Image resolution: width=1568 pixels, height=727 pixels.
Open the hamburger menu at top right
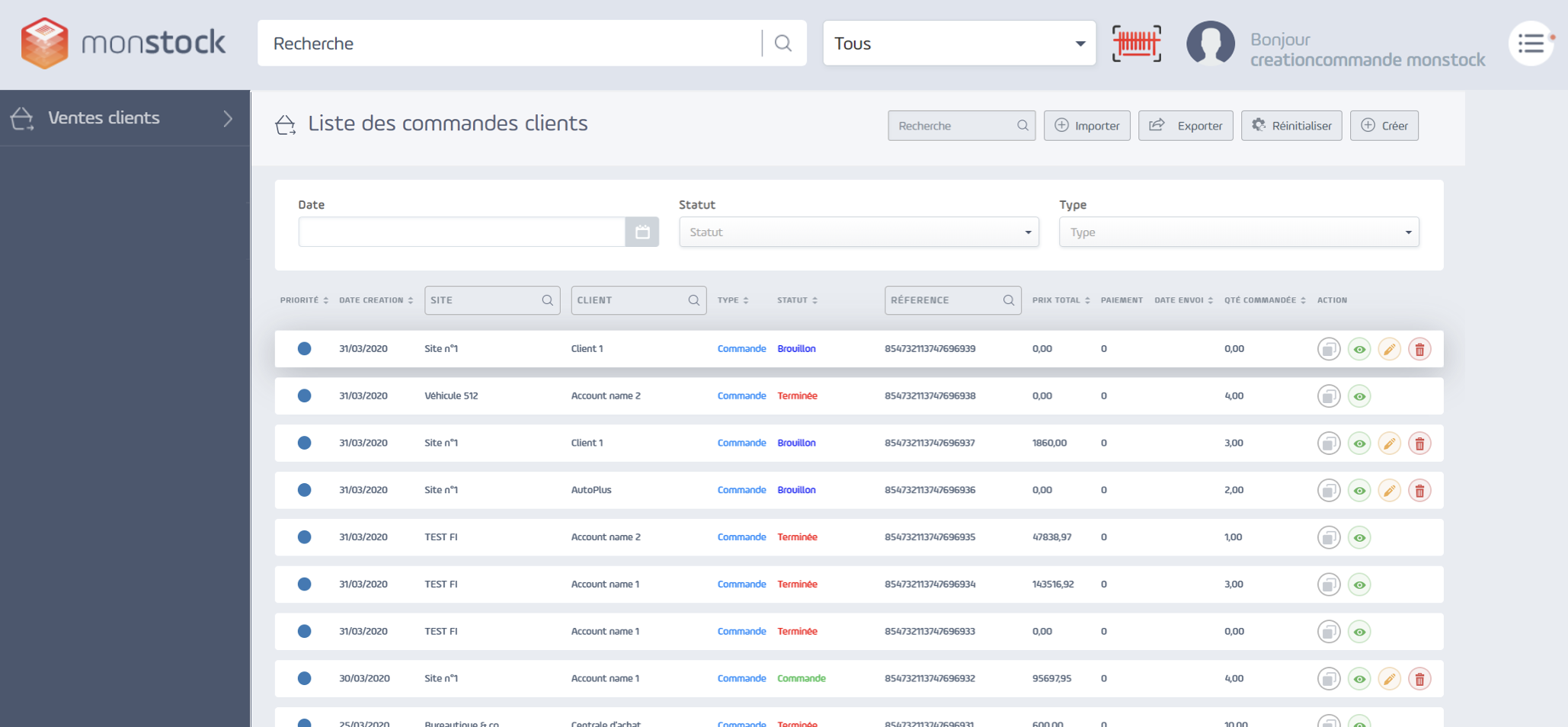point(1531,43)
